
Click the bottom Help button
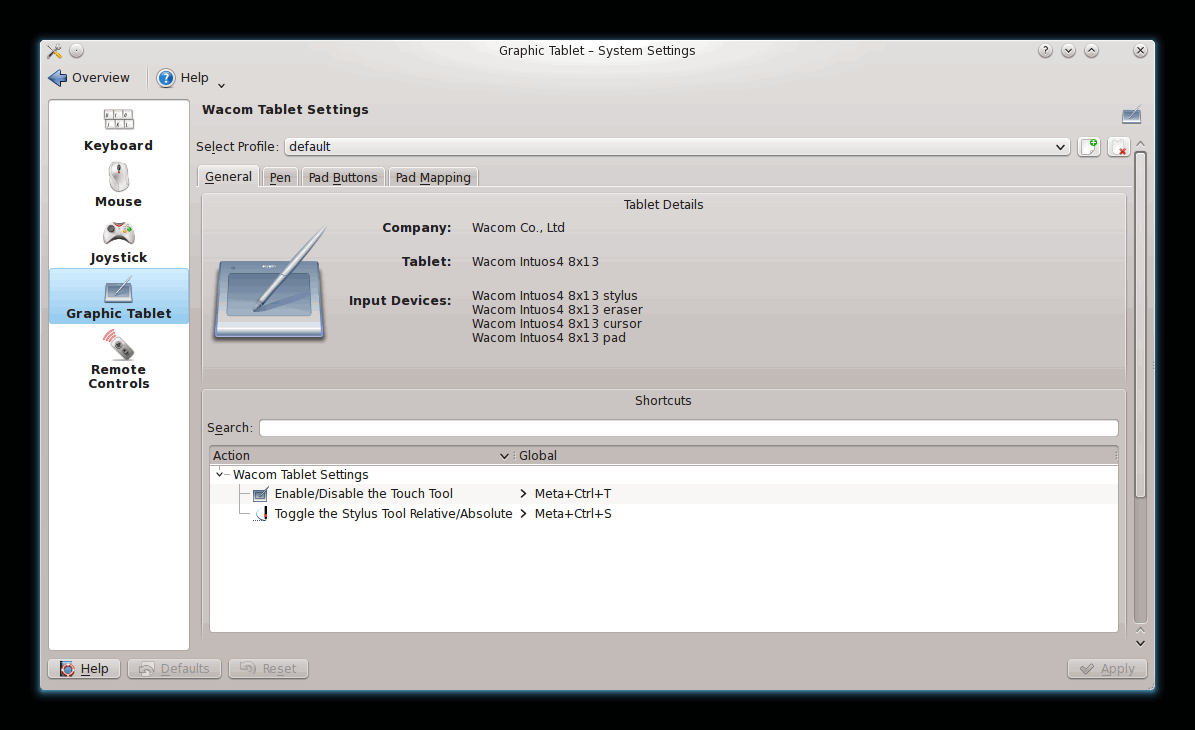pyautogui.click(x=84, y=668)
